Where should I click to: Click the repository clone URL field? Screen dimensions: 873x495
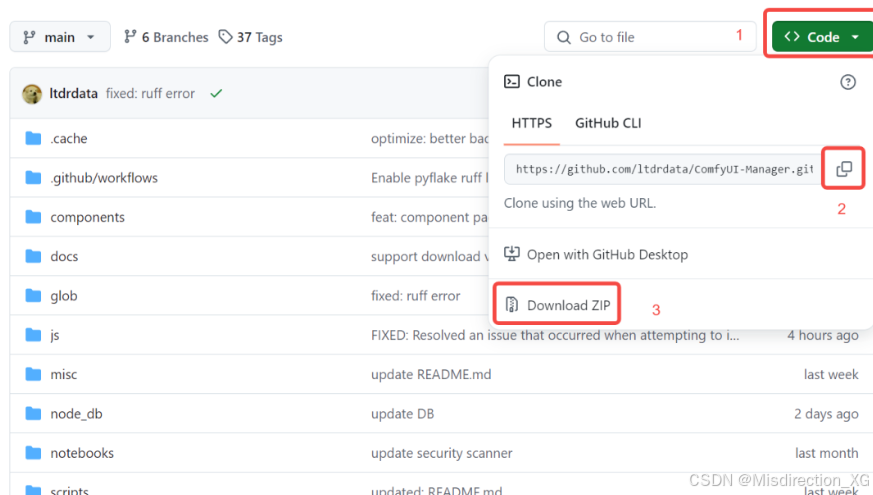tap(664, 169)
